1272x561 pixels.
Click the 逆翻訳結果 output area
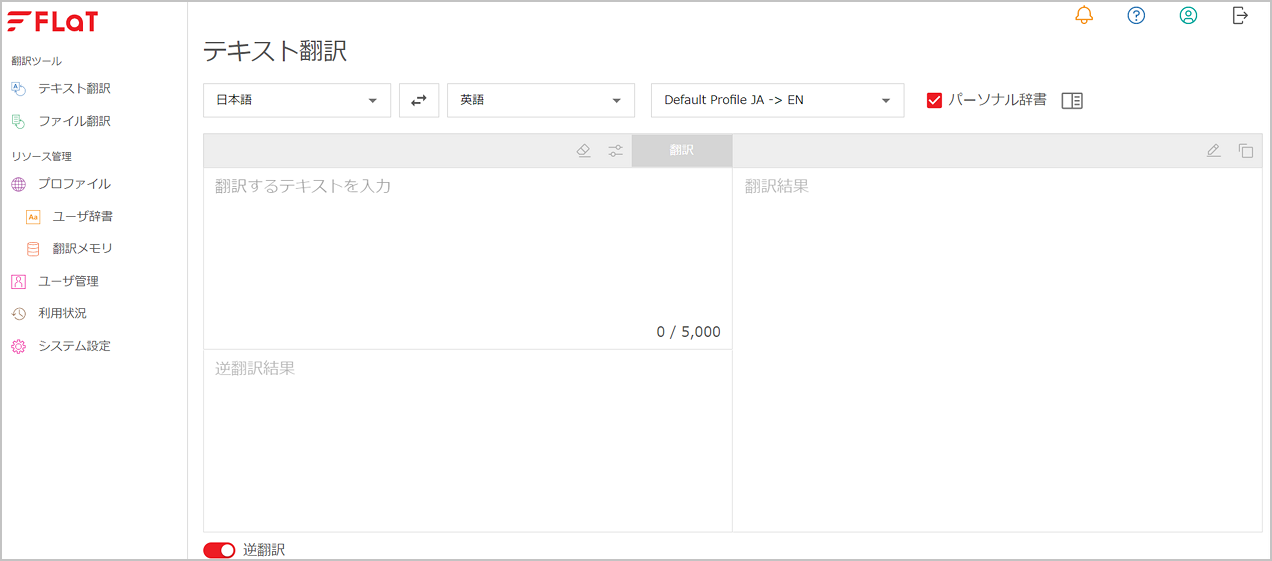[468, 440]
